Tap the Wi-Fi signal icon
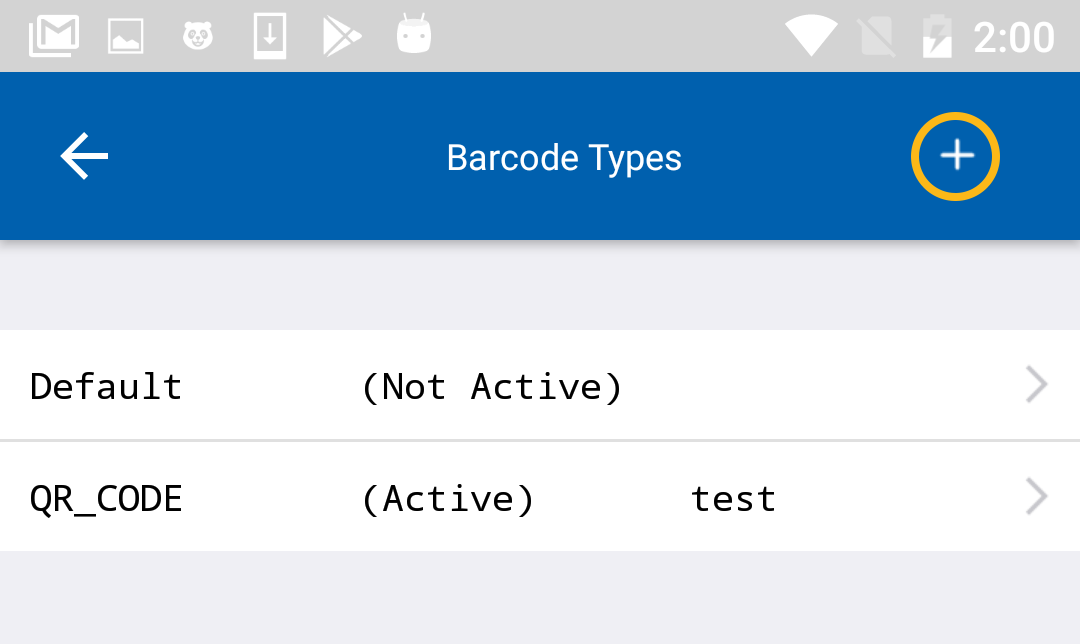Image resolution: width=1080 pixels, height=644 pixels. [x=810, y=37]
